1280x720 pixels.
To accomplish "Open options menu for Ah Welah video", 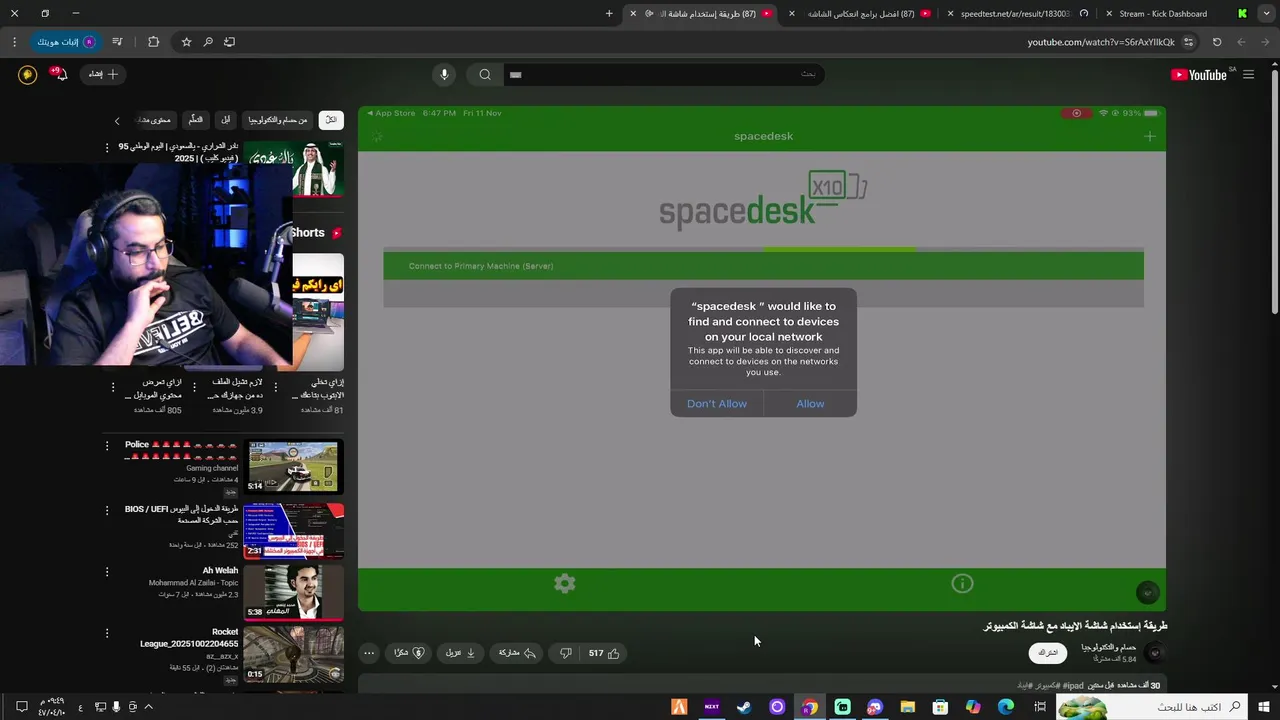I will [107, 572].
